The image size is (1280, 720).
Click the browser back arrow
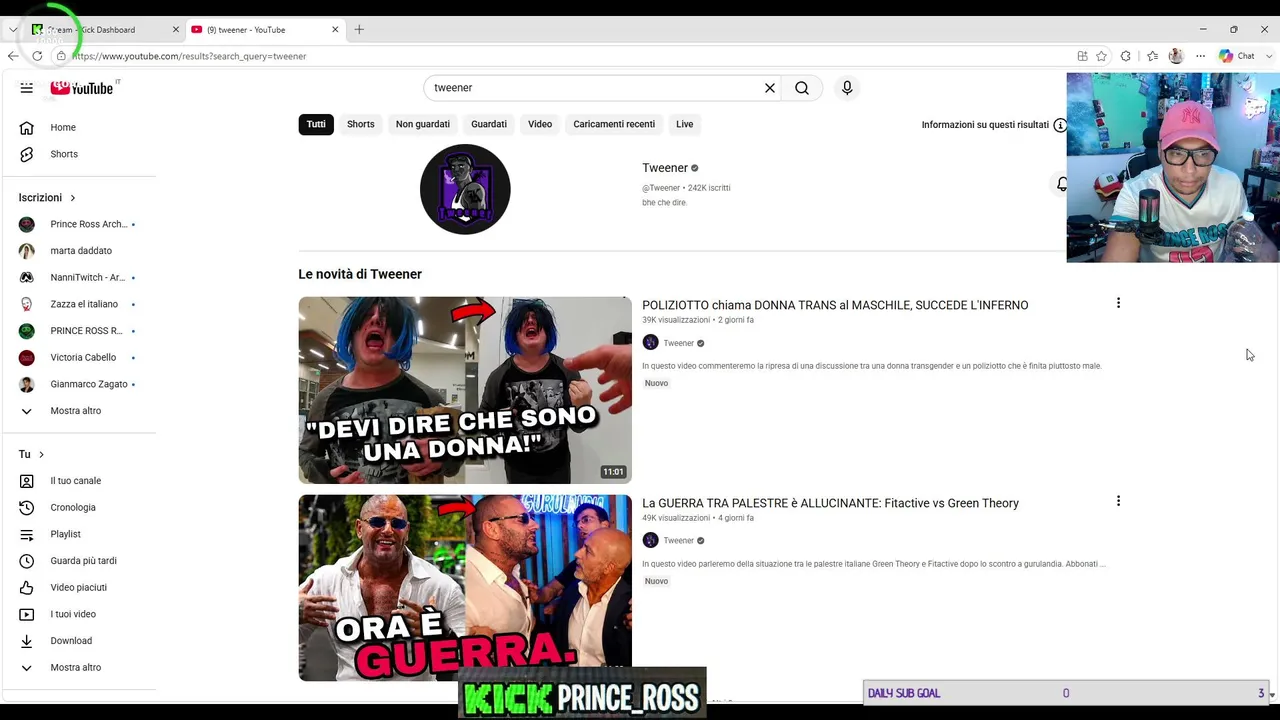coord(13,56)
